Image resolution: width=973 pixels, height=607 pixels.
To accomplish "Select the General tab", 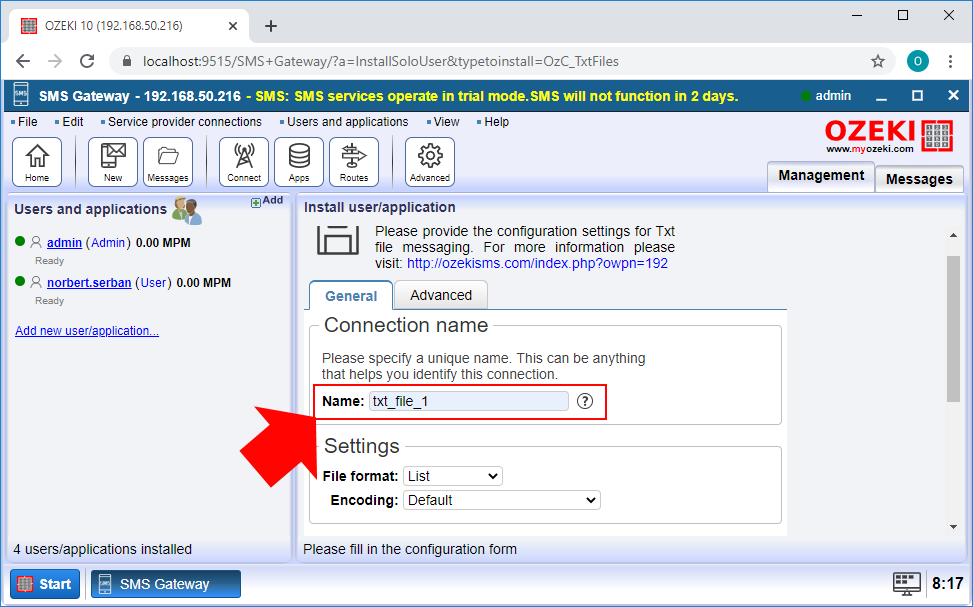I will tap(351, 295).
